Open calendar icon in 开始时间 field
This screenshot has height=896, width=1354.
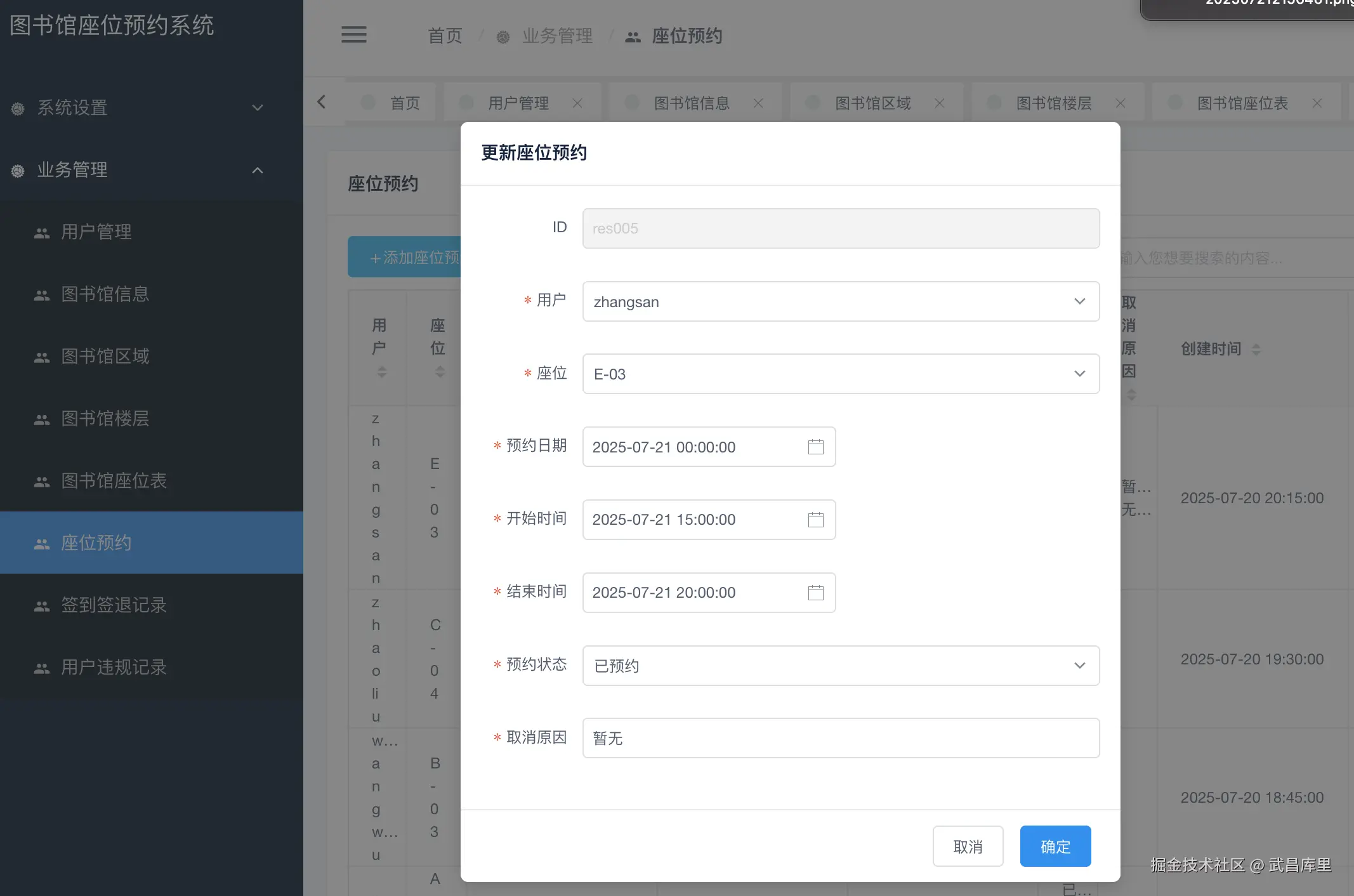coord(815,520)
